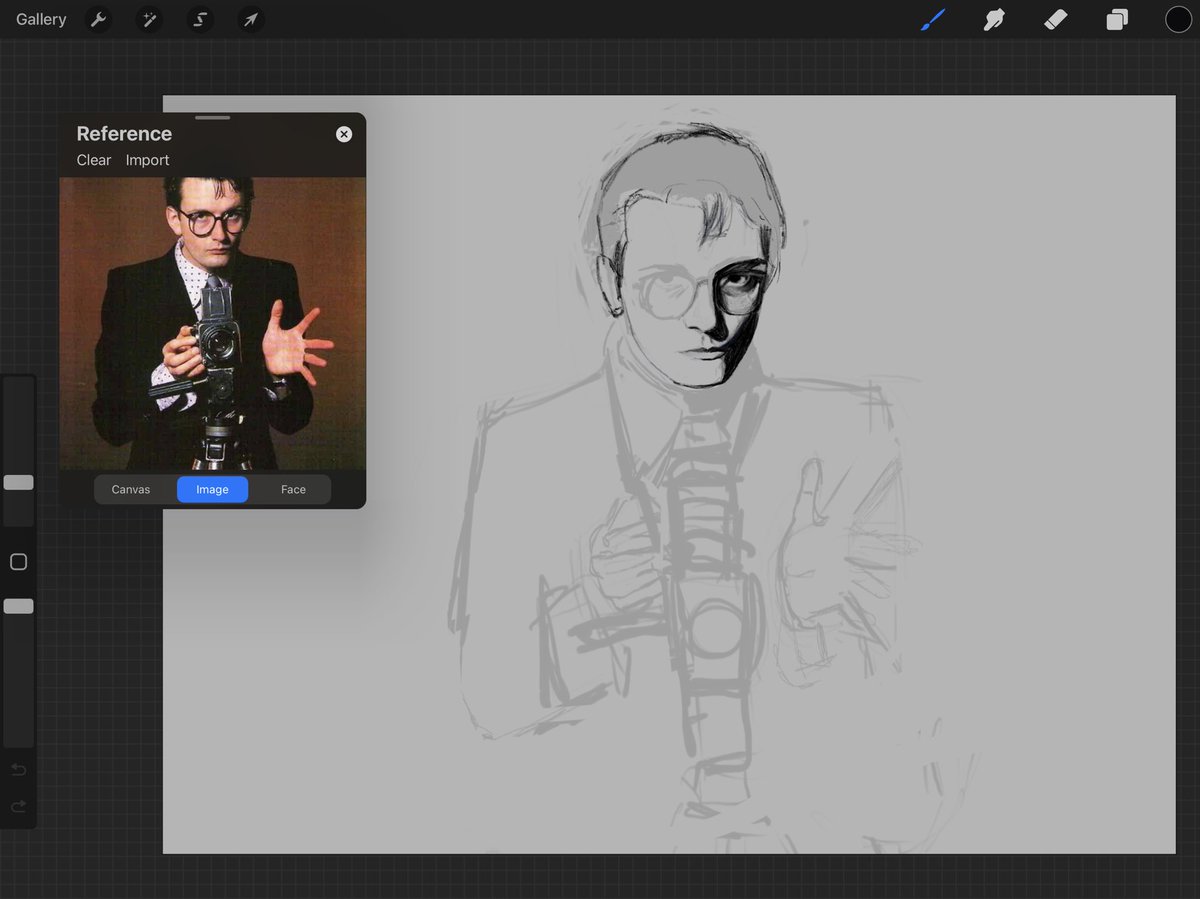Enable Face mode in the Reference panel
Image resolution: width=1200 pixels, height=899 pixels.
point(293,489)
